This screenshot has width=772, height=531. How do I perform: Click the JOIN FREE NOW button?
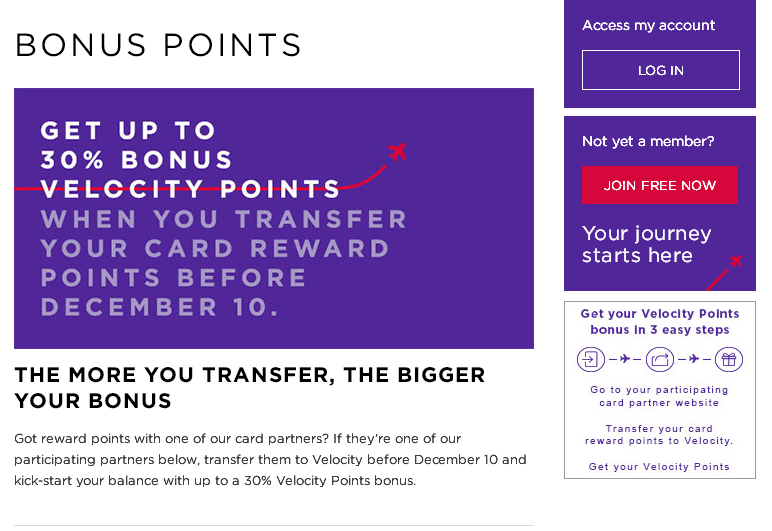pyautogui.click(x=660, y=185)
